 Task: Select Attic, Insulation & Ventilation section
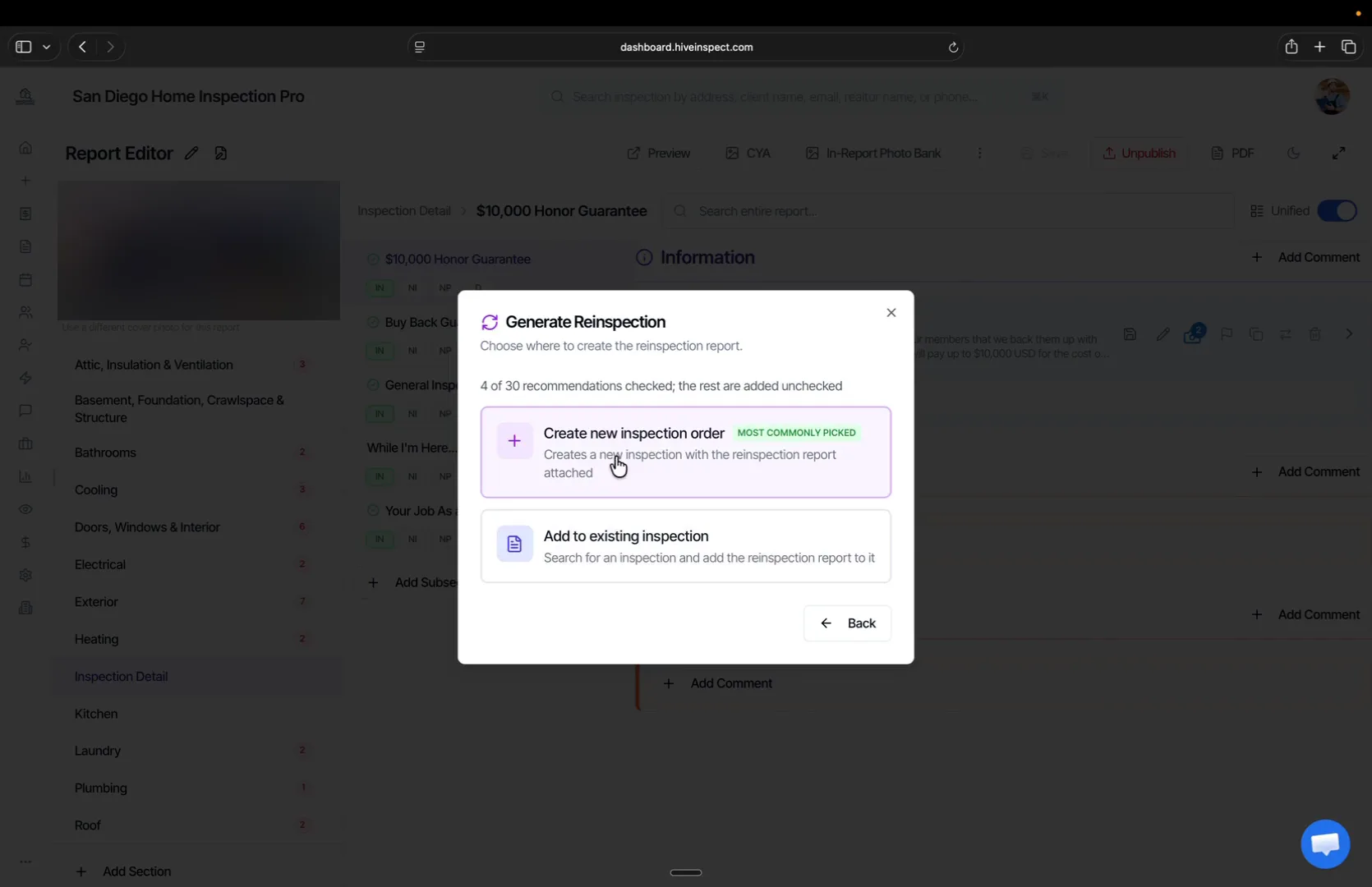pyautogui.click(x=154, y=365)
